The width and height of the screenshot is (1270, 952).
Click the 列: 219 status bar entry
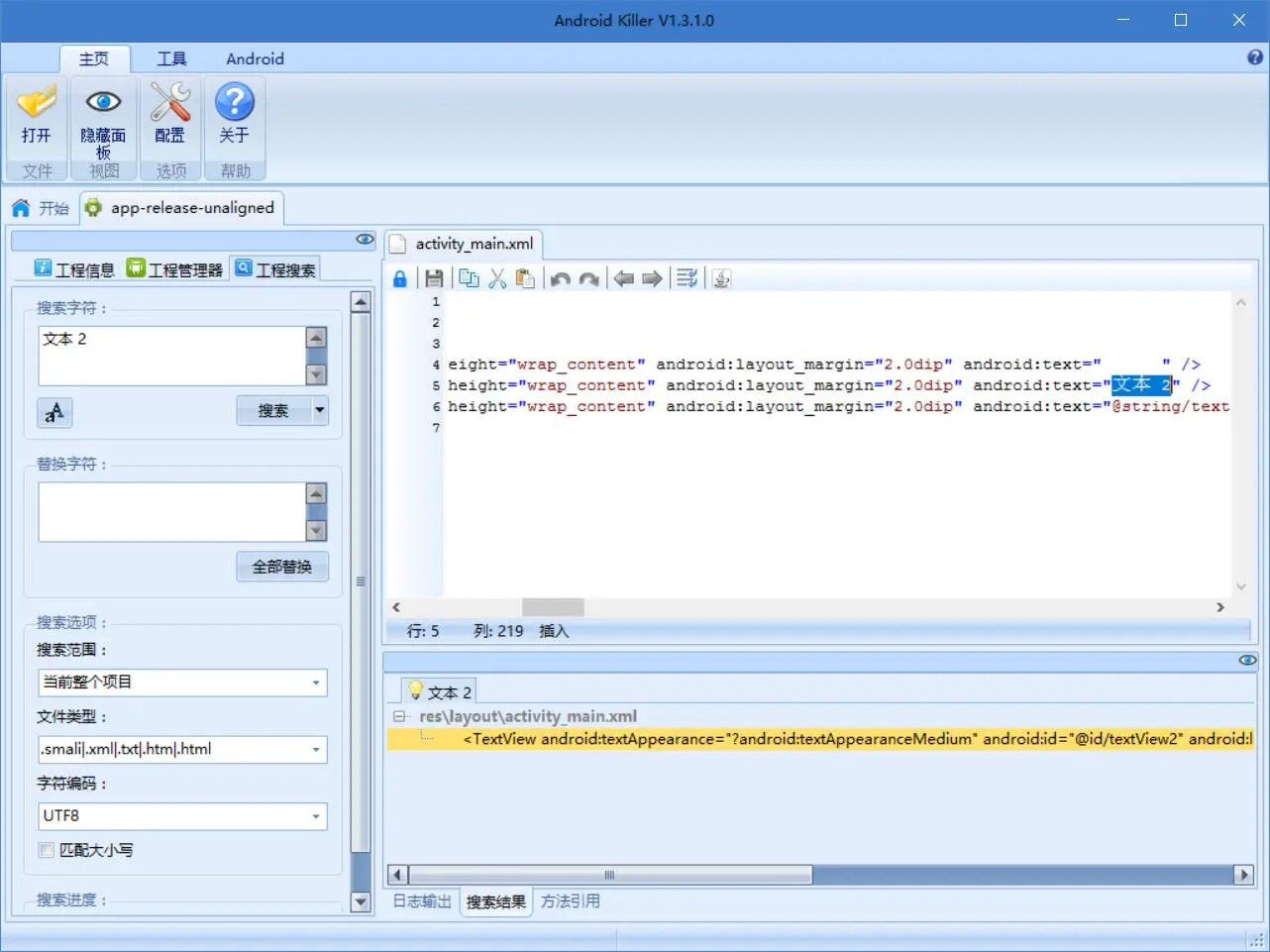[x=498, y=631]
